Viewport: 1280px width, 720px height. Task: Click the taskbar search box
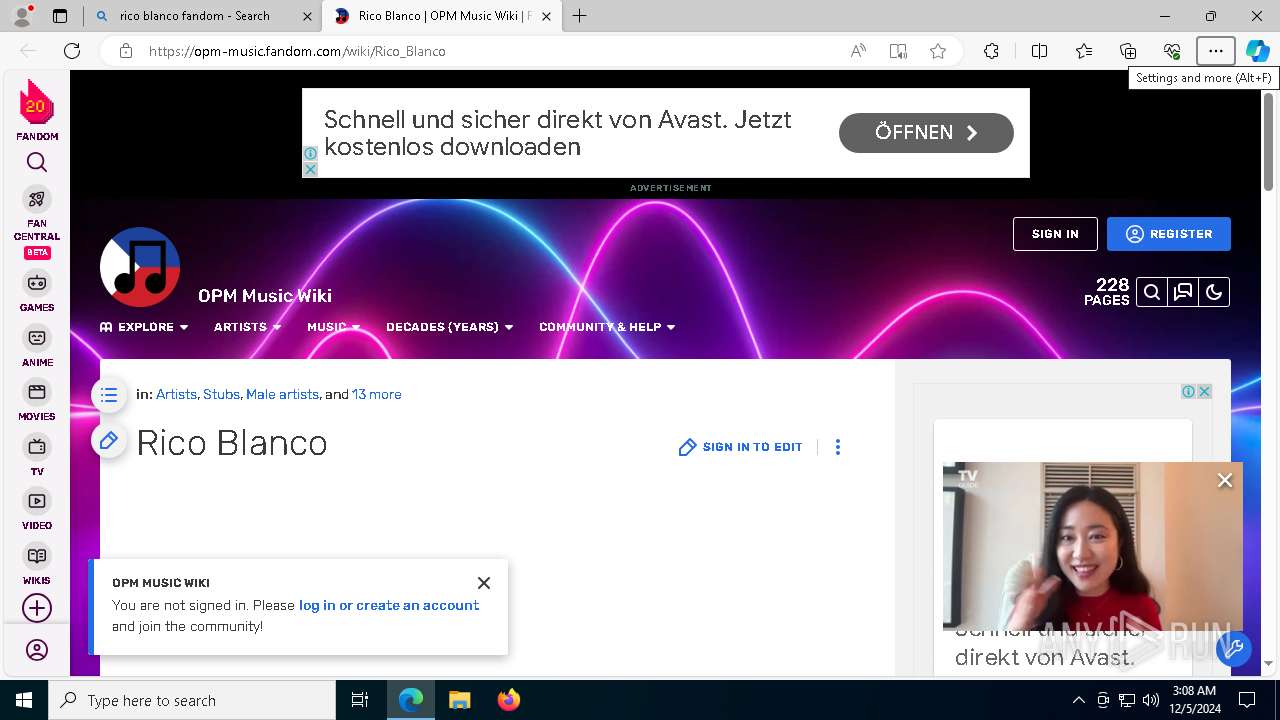click(192, 700)
